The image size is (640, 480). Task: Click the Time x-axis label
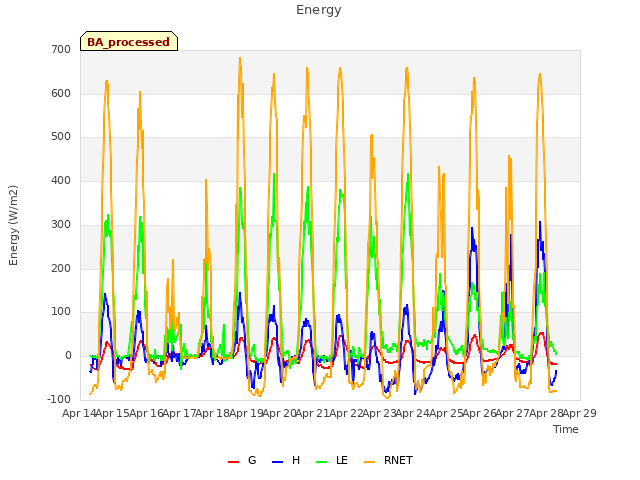point(566,429)
